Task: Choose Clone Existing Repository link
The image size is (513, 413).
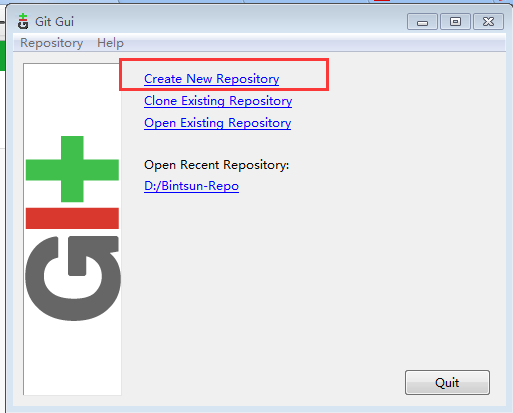Action: point(218,101)
